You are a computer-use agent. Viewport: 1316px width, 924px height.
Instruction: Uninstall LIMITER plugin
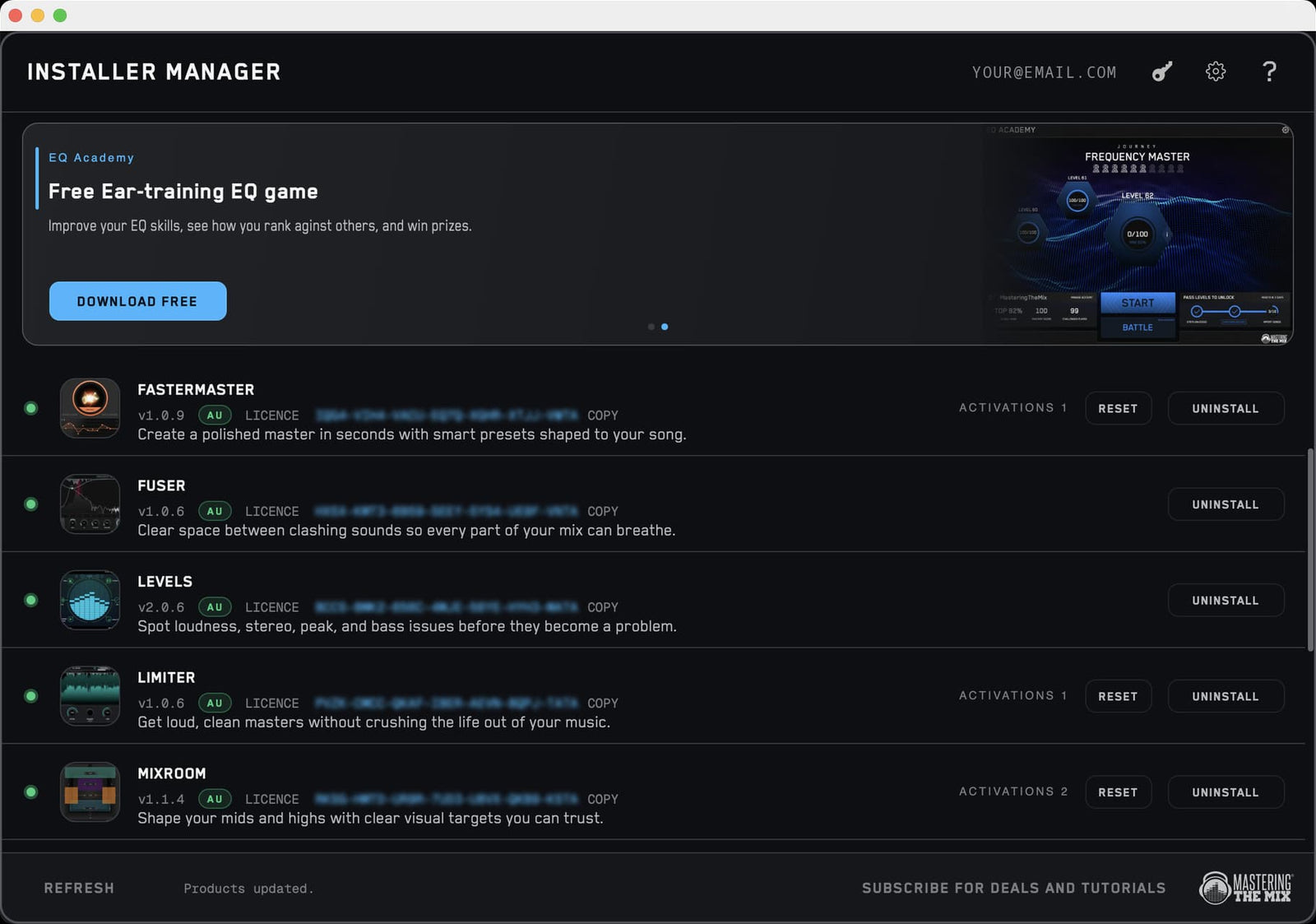pyautogui.click(x=1226, y=696)
